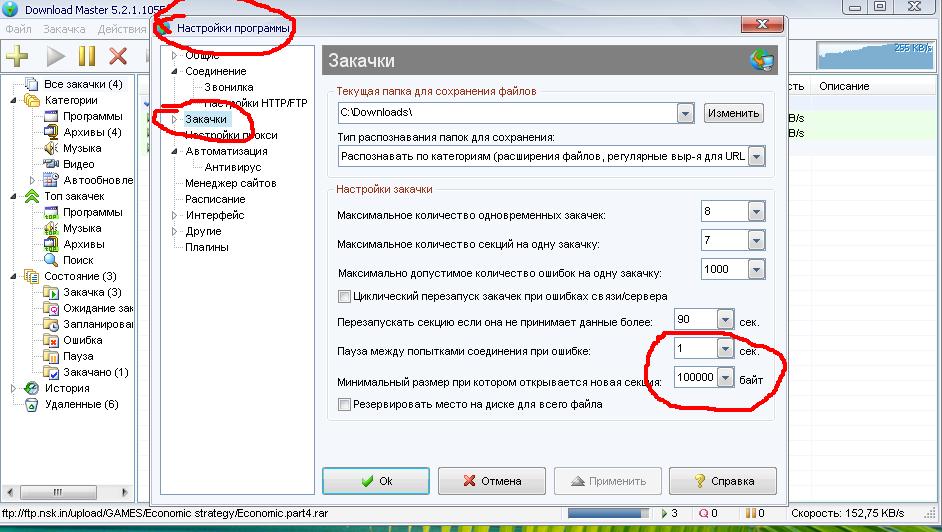Viewport: 942px width, 532px height.
Task: Open the Файл menu
Action: click(x=18, y=29)
